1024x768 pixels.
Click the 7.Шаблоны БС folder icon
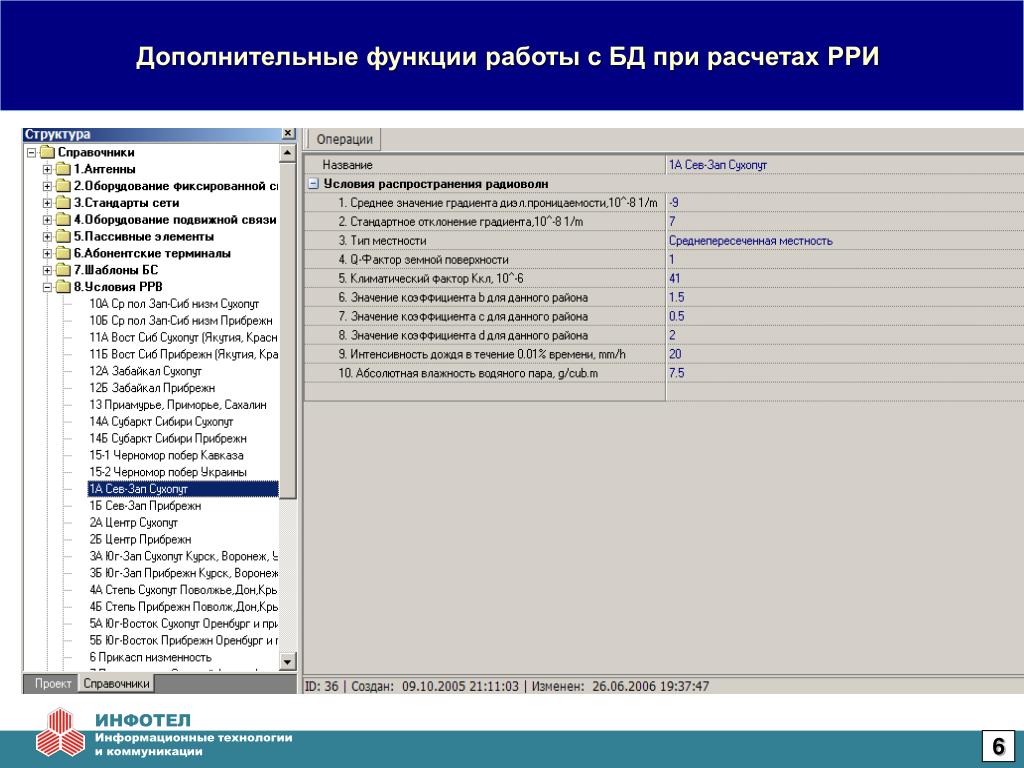(63, 270)
